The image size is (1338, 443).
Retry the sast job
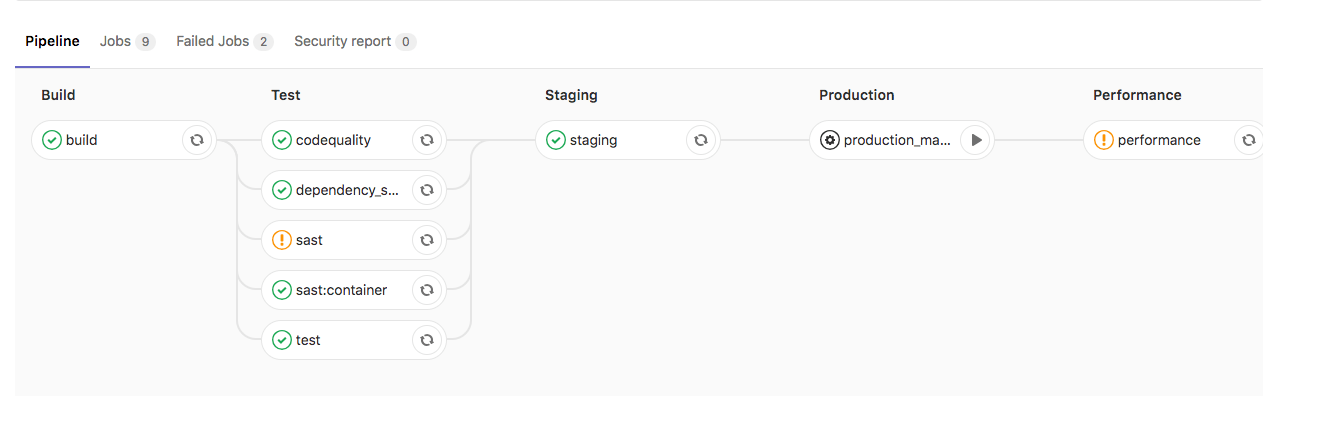[427, 240]
